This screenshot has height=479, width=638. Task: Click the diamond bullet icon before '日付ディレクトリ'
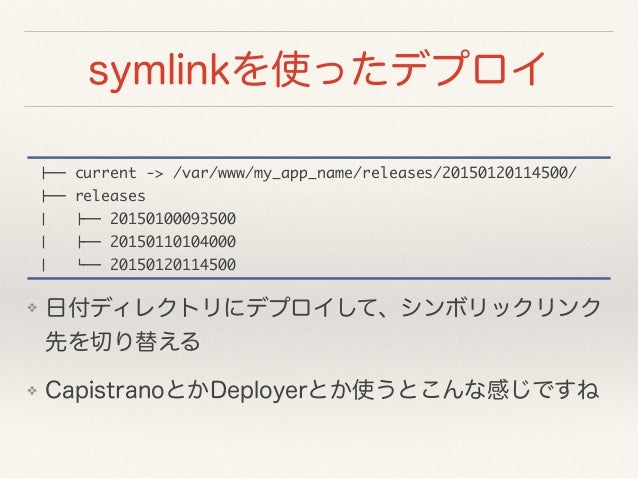click(x=32, y=307)
